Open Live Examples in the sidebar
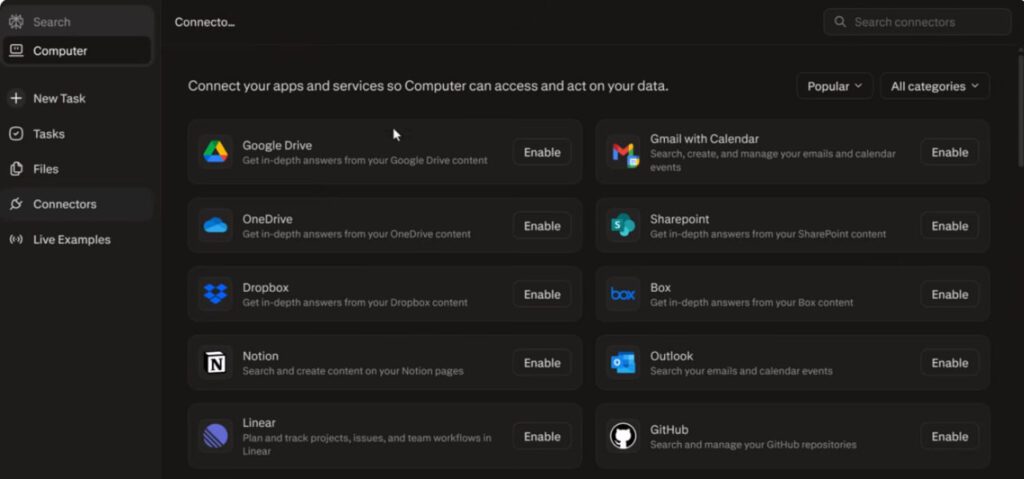Image resolution: width=1024 pixels, height=479 pixels. coord(71,240)
